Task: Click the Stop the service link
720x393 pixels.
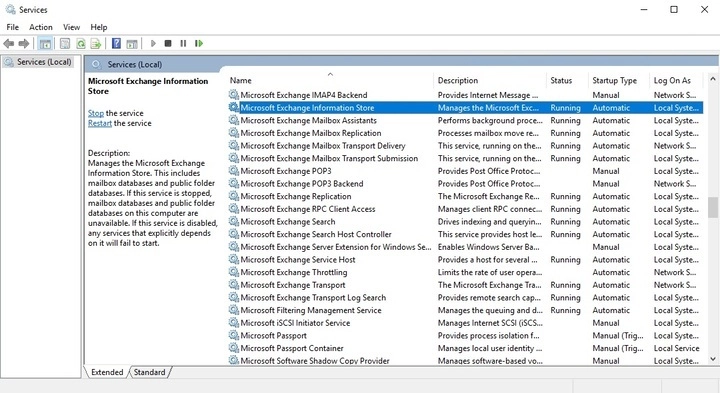Action: pyautogui.click(x=96, y=113)
